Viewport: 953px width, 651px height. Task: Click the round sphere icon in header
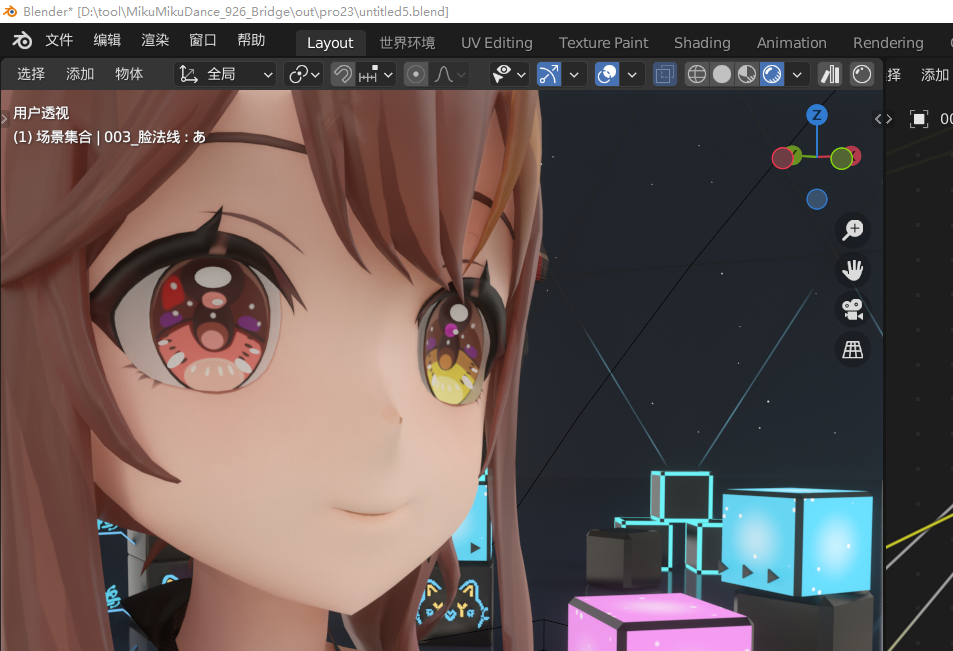(x=862, y=75)
